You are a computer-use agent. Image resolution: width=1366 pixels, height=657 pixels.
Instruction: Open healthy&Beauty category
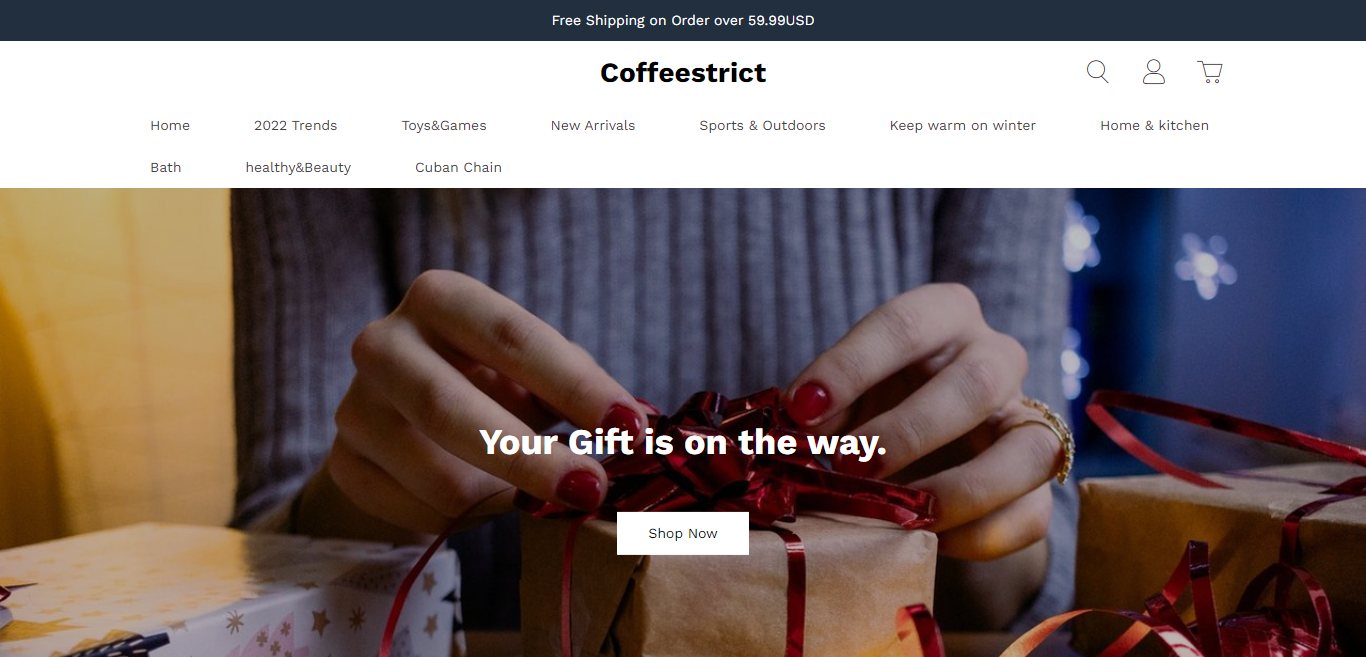pyautogui.click(x=298, y=167)
